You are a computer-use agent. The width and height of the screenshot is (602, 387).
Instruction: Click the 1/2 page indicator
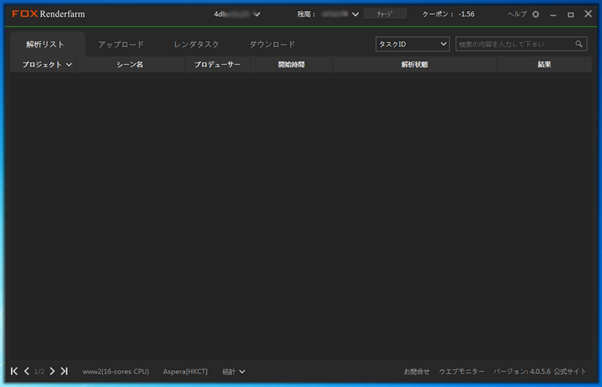(x=39, y=371)
